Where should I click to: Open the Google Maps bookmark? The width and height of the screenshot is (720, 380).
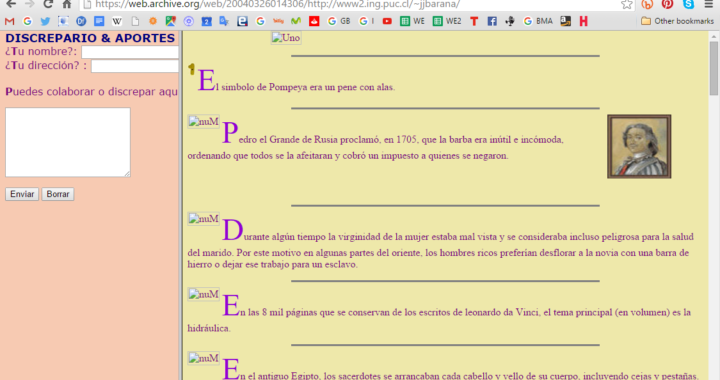(x=171, y=21)
